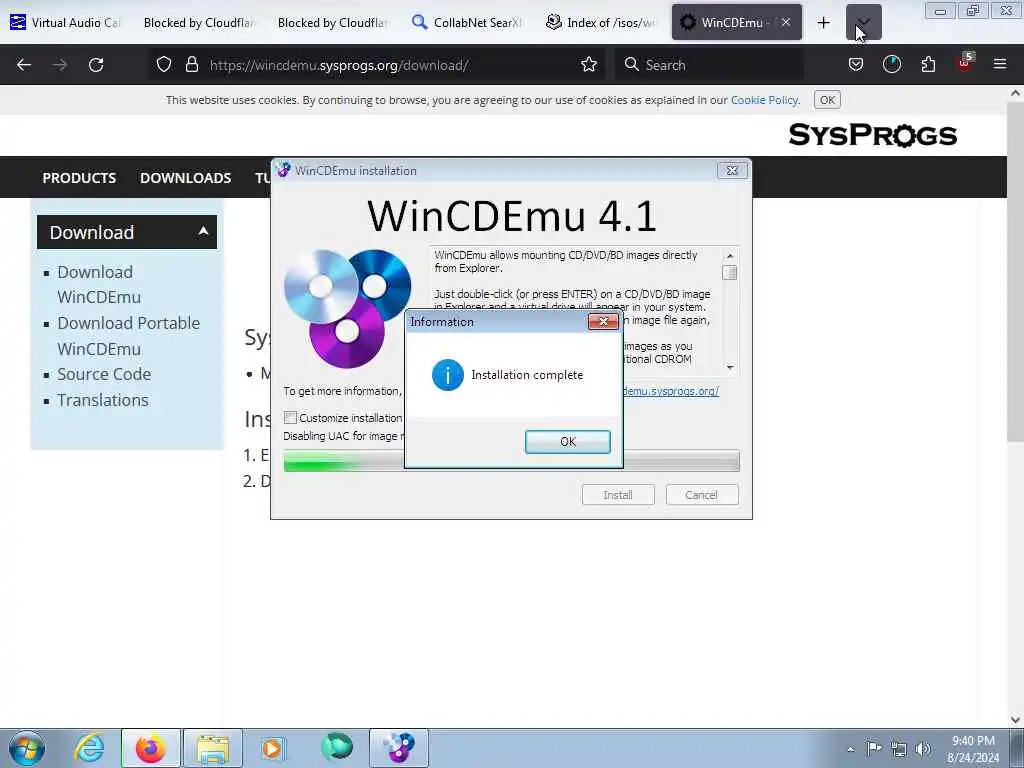Open Pocket save icon
1024x768 pixels.
coord(856,65)
